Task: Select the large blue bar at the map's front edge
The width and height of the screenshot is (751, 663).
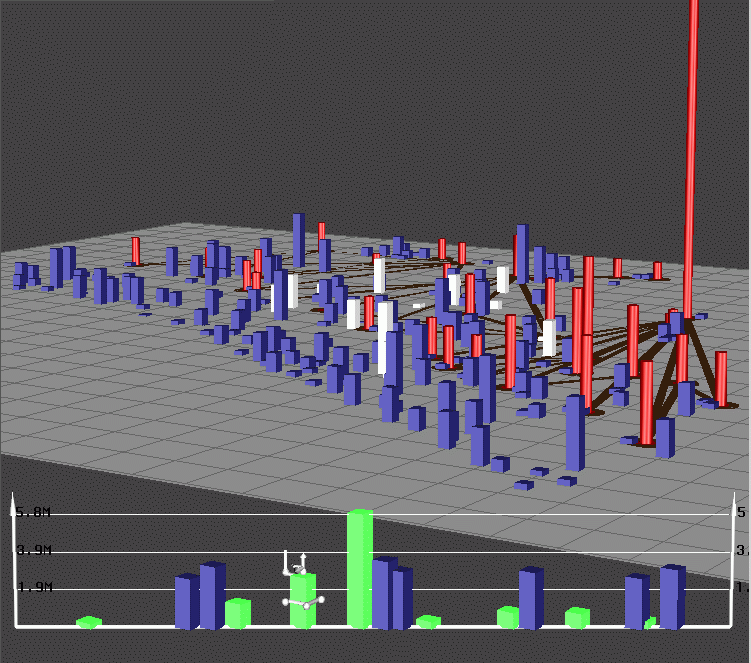Action: (575, 433)
